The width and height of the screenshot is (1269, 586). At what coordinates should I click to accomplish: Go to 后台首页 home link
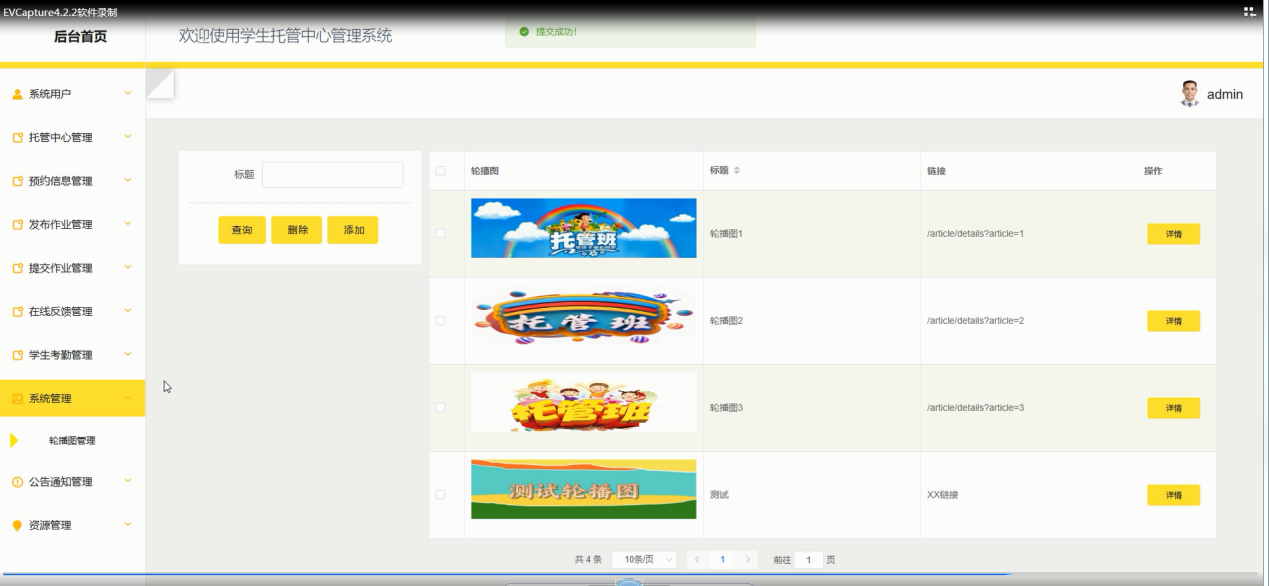(80, 37)
